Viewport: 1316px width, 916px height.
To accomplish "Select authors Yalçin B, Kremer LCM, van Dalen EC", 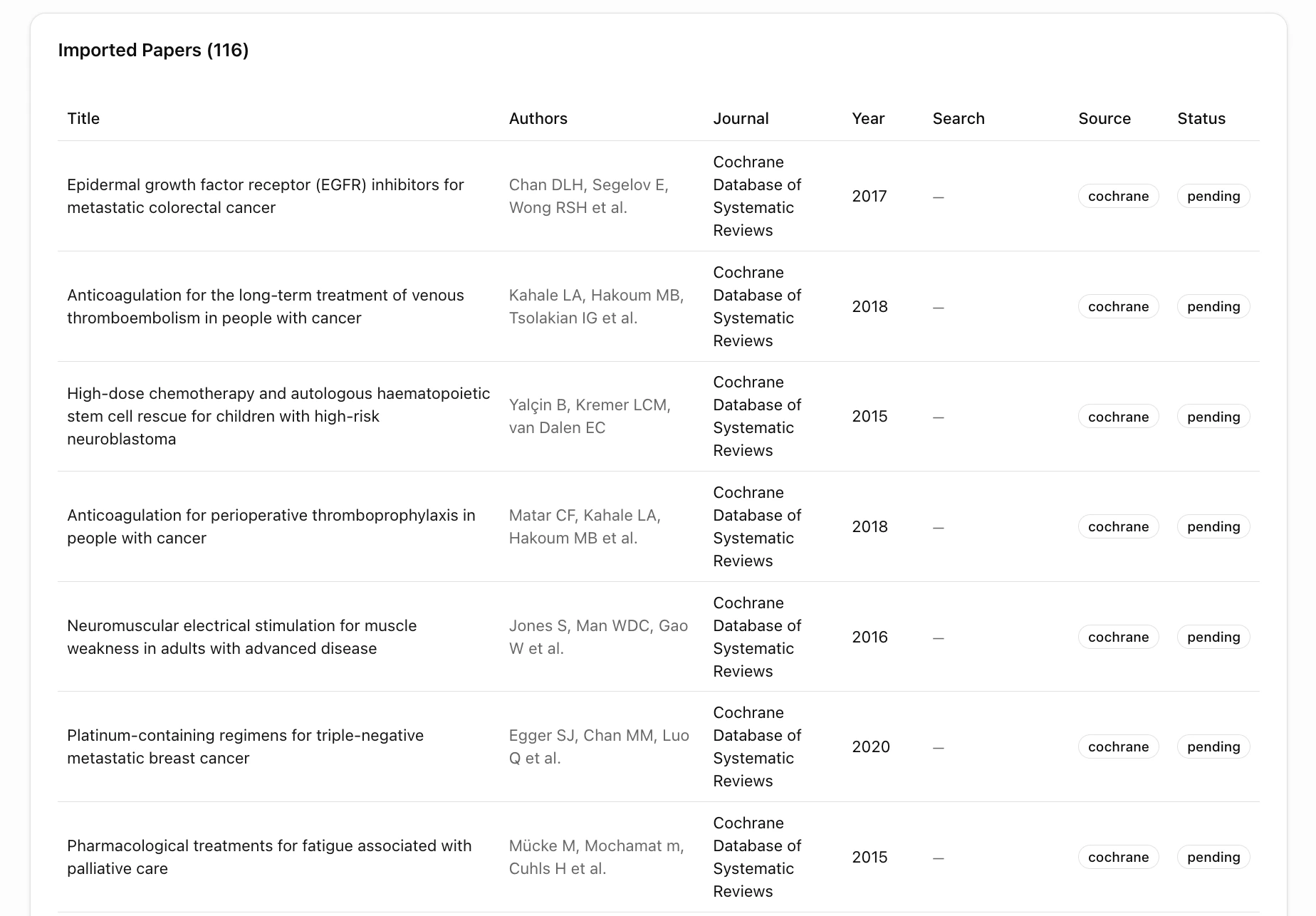I will pos(590,416).
